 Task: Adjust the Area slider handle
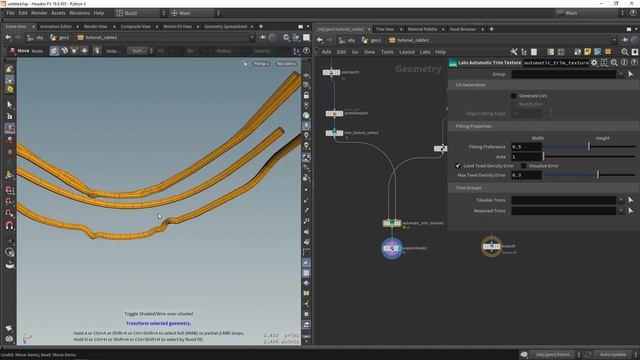544,157
